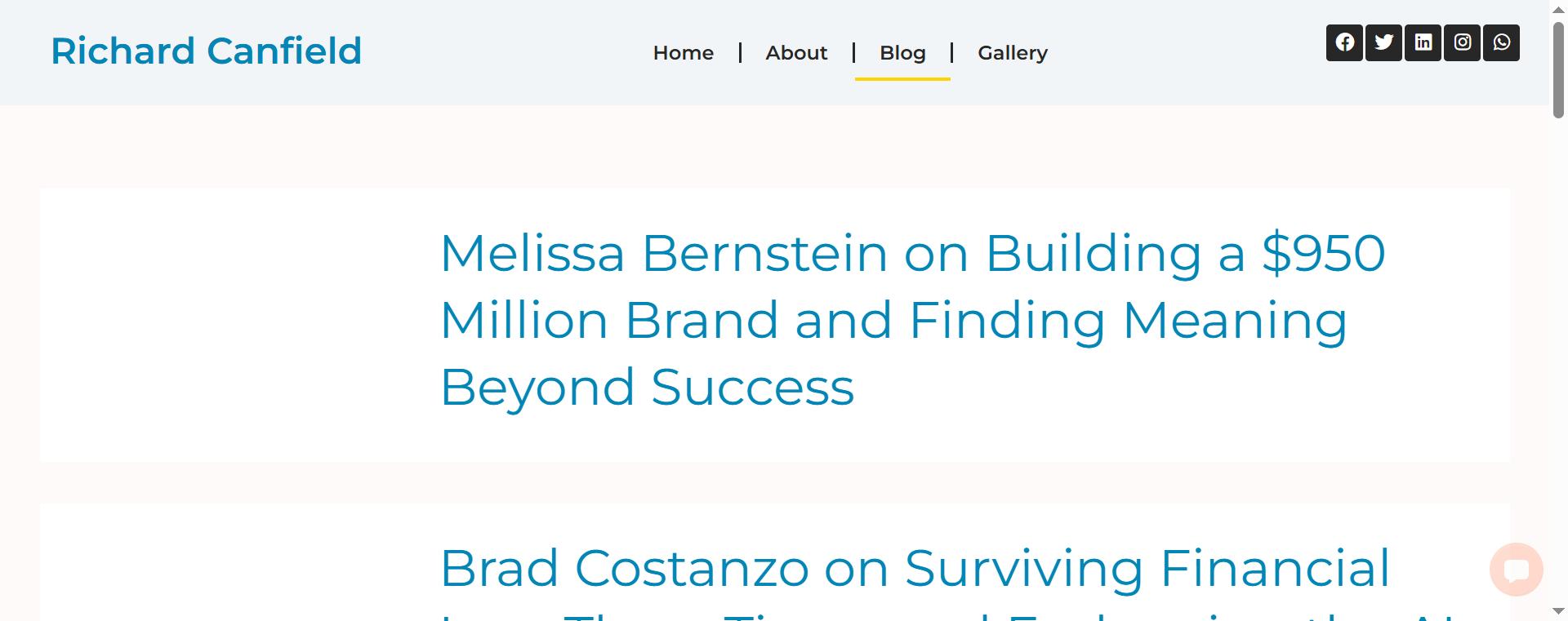Click the scroll-up arrow on the scrollbar
This screenshot has width=1568, height=621.
1560,11
